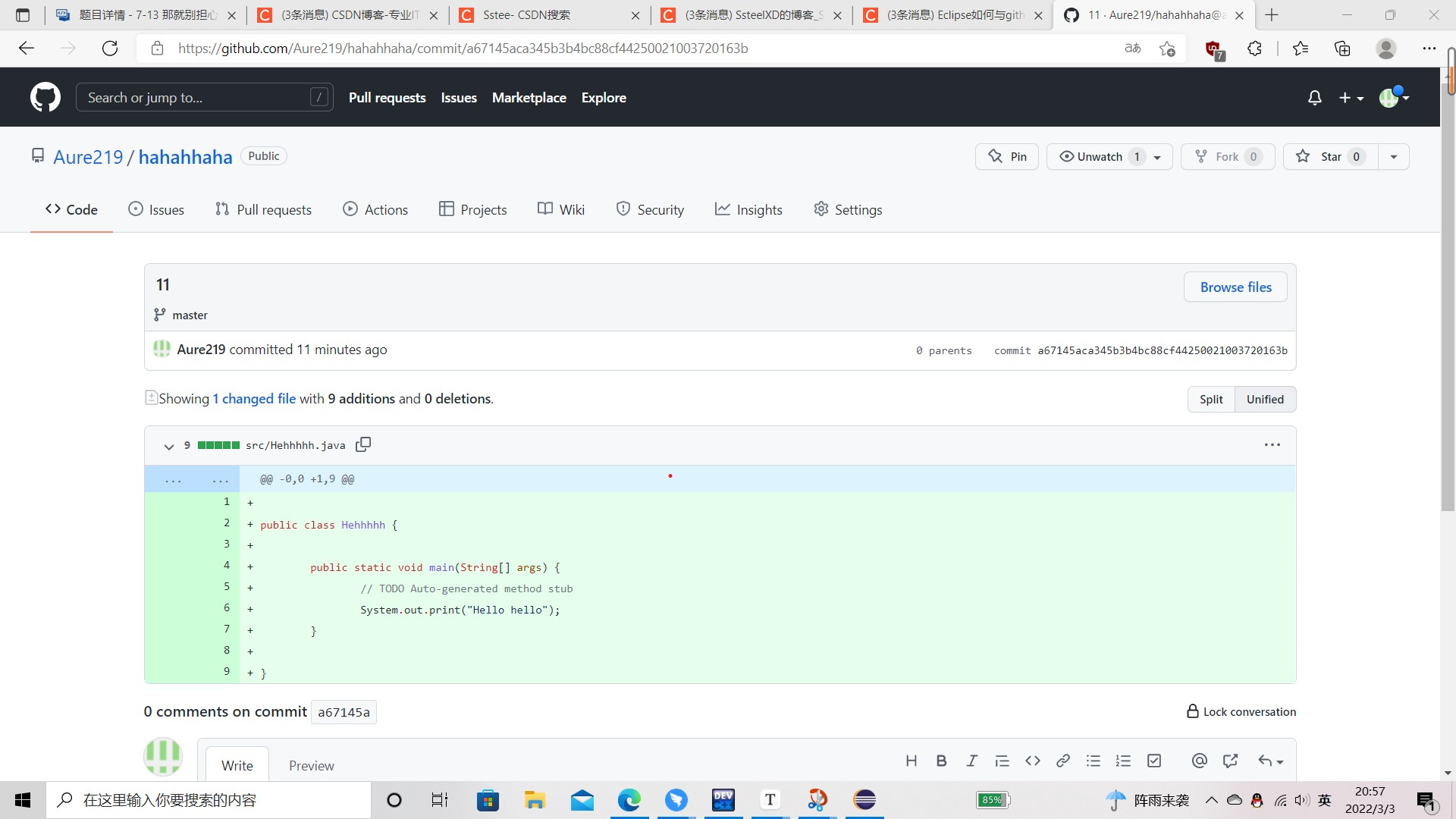Apply bold in comment toolbar

(x=941, y=761)
